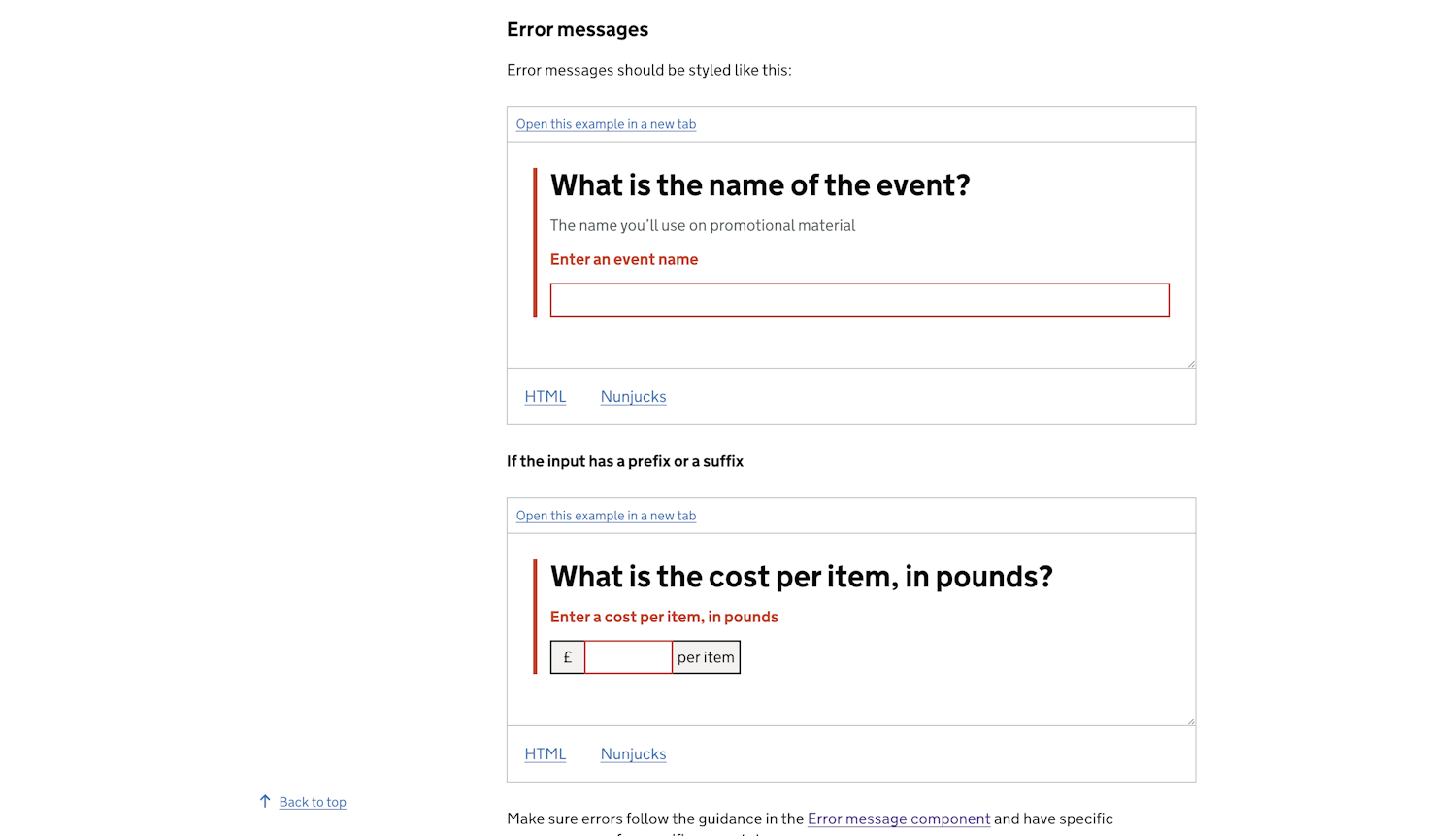Open the first example in a new tab
This screenshot has height=836, width=1456.
click(x=605, y=123)
